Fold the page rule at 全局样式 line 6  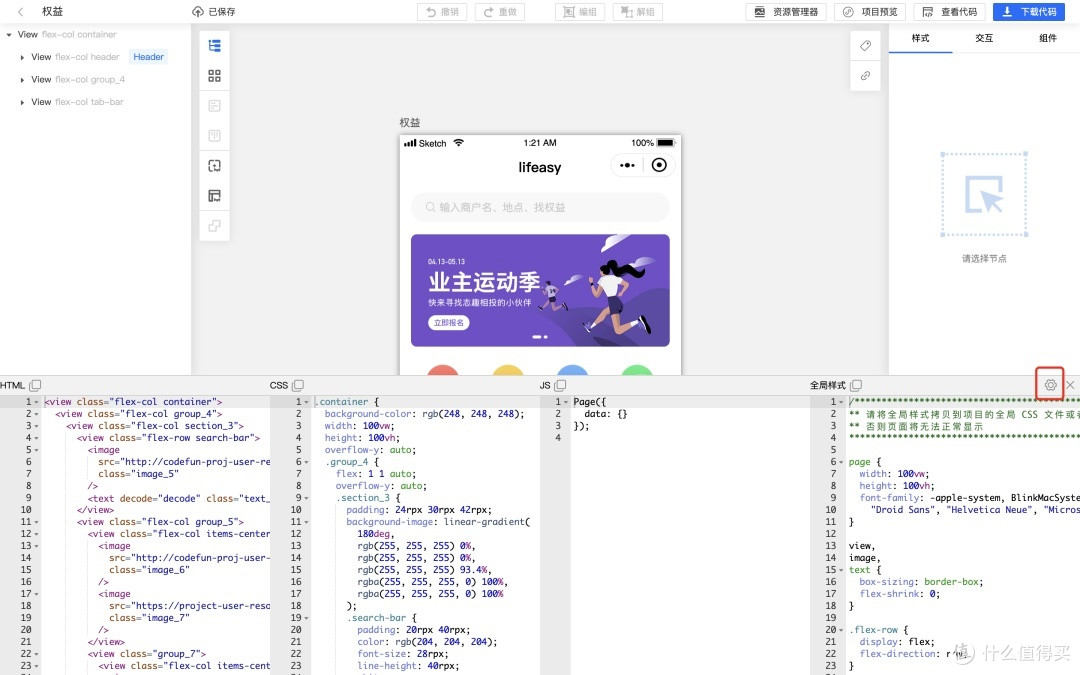pyautogui.click(x=841, y=461)
